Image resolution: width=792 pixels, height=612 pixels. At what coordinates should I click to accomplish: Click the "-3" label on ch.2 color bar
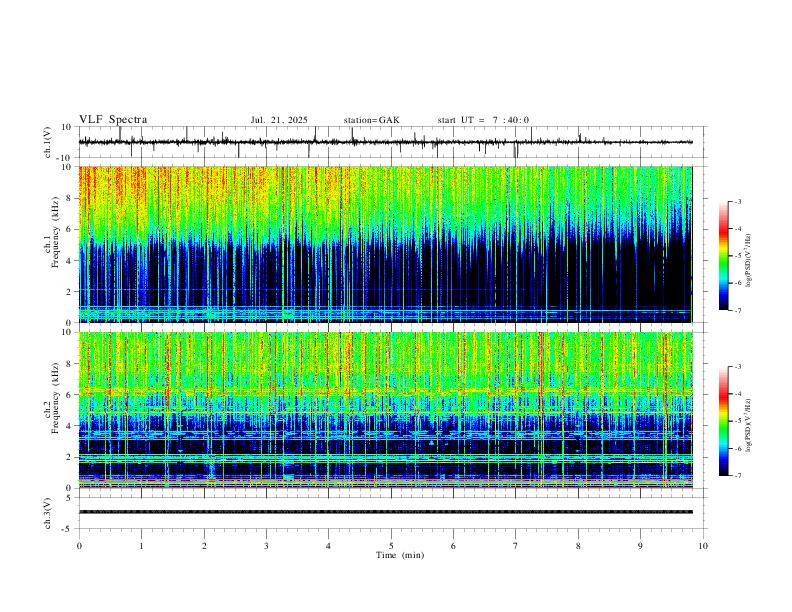point(737,367)
